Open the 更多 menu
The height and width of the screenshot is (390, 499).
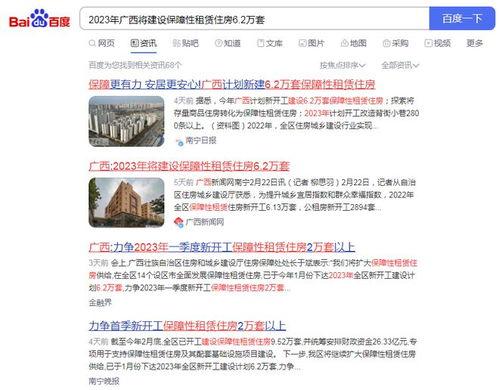(x=474, y=43)
